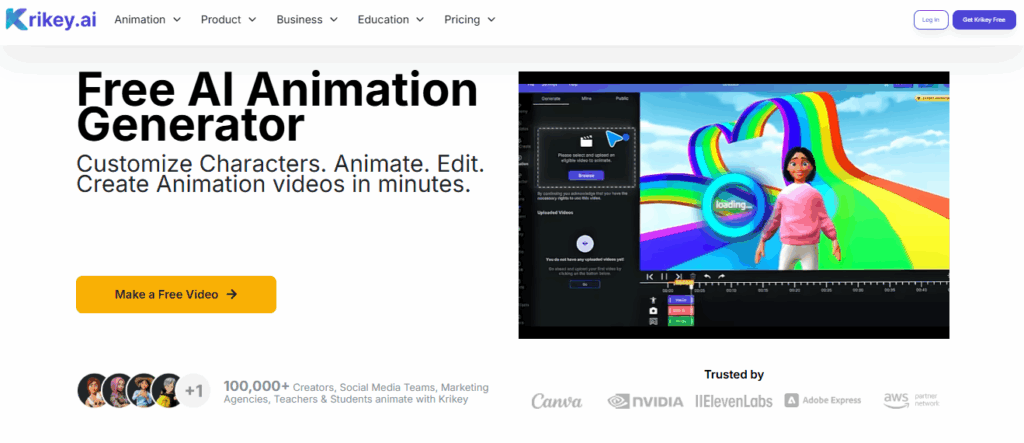The height and width of the screenshot is (443, 1024).
Task: Click the camera icon beside timeline tracks
Action: point(653,311)
